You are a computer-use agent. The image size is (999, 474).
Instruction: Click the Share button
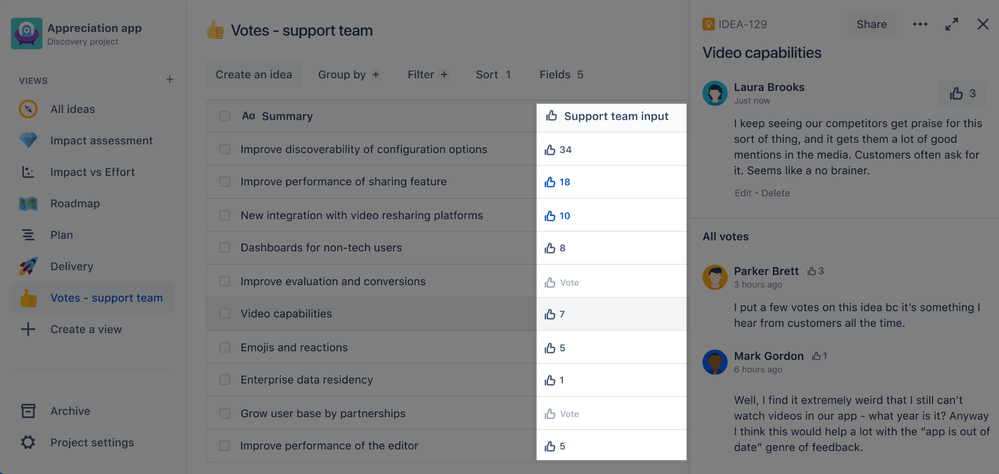[x=871, y=24]
